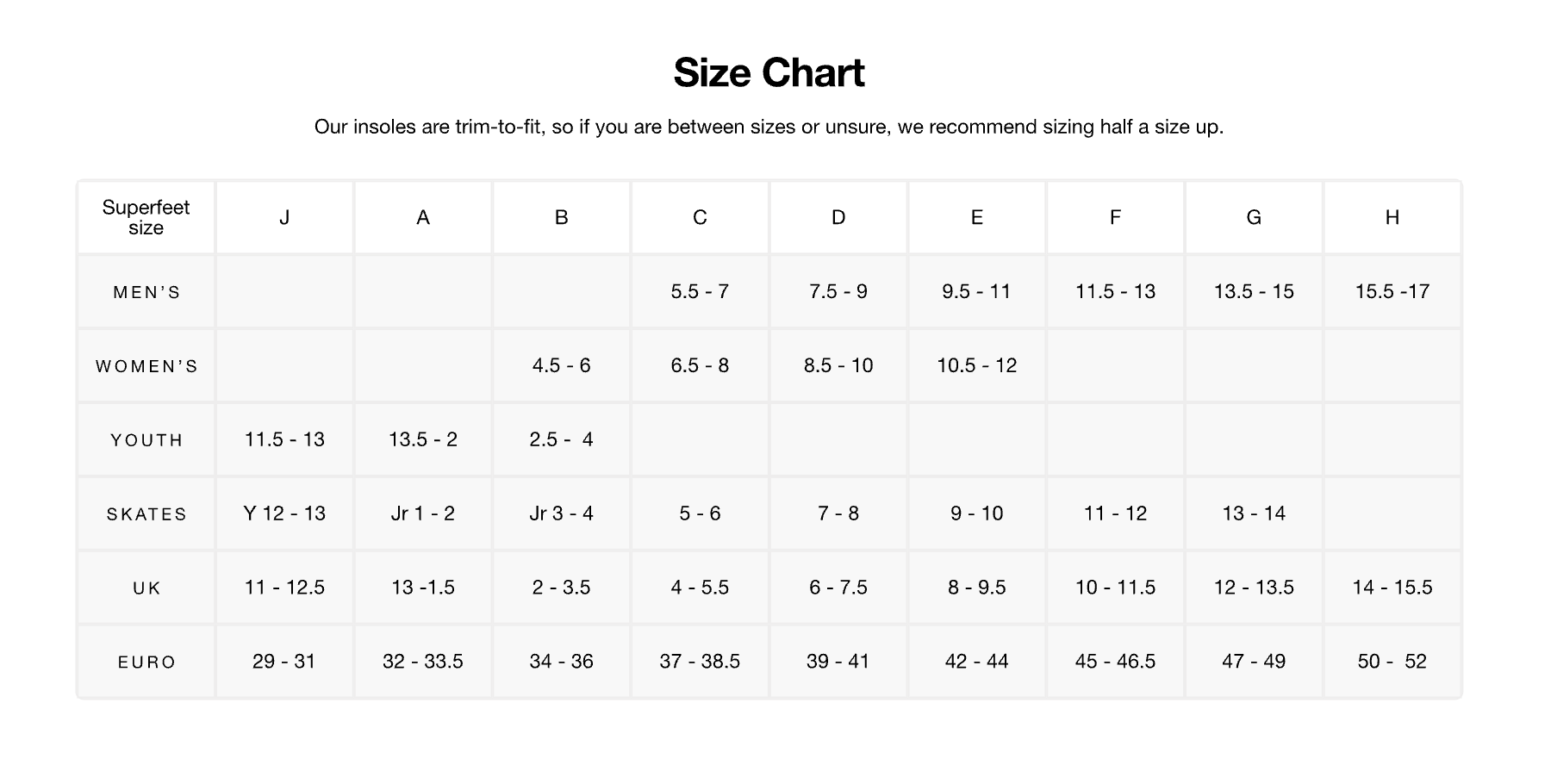Select women's size cell 10.5 - 12

(976, 365)
